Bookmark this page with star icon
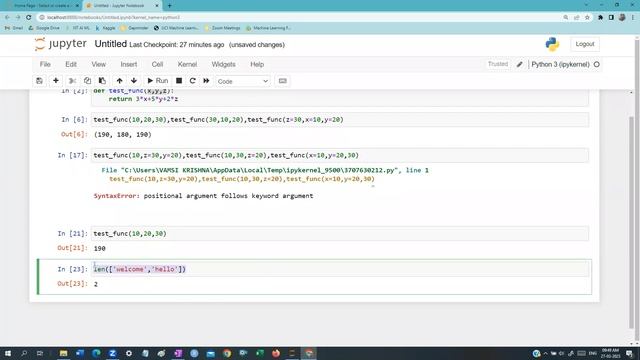Viewport: 640px width, 360px height. pos(587,18)
